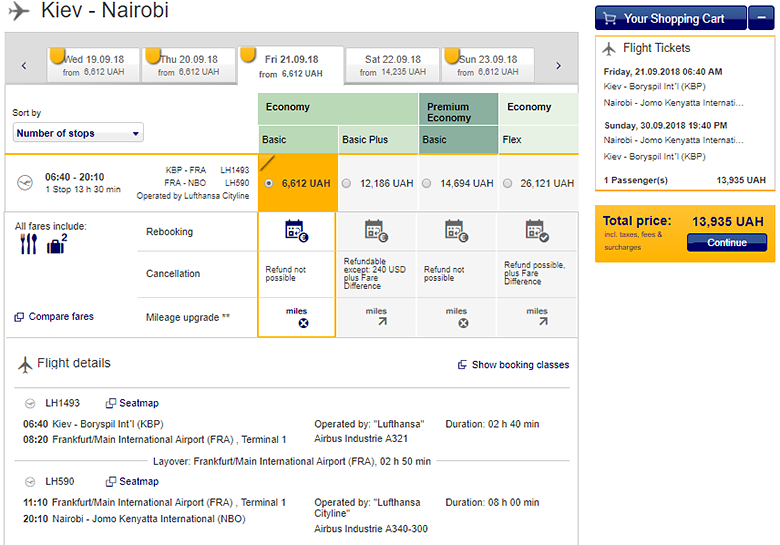This screenshot has width=780, height=545.
Task: Choose the 14,694 UAH Premium Economy fare
Action: [427, 183]
